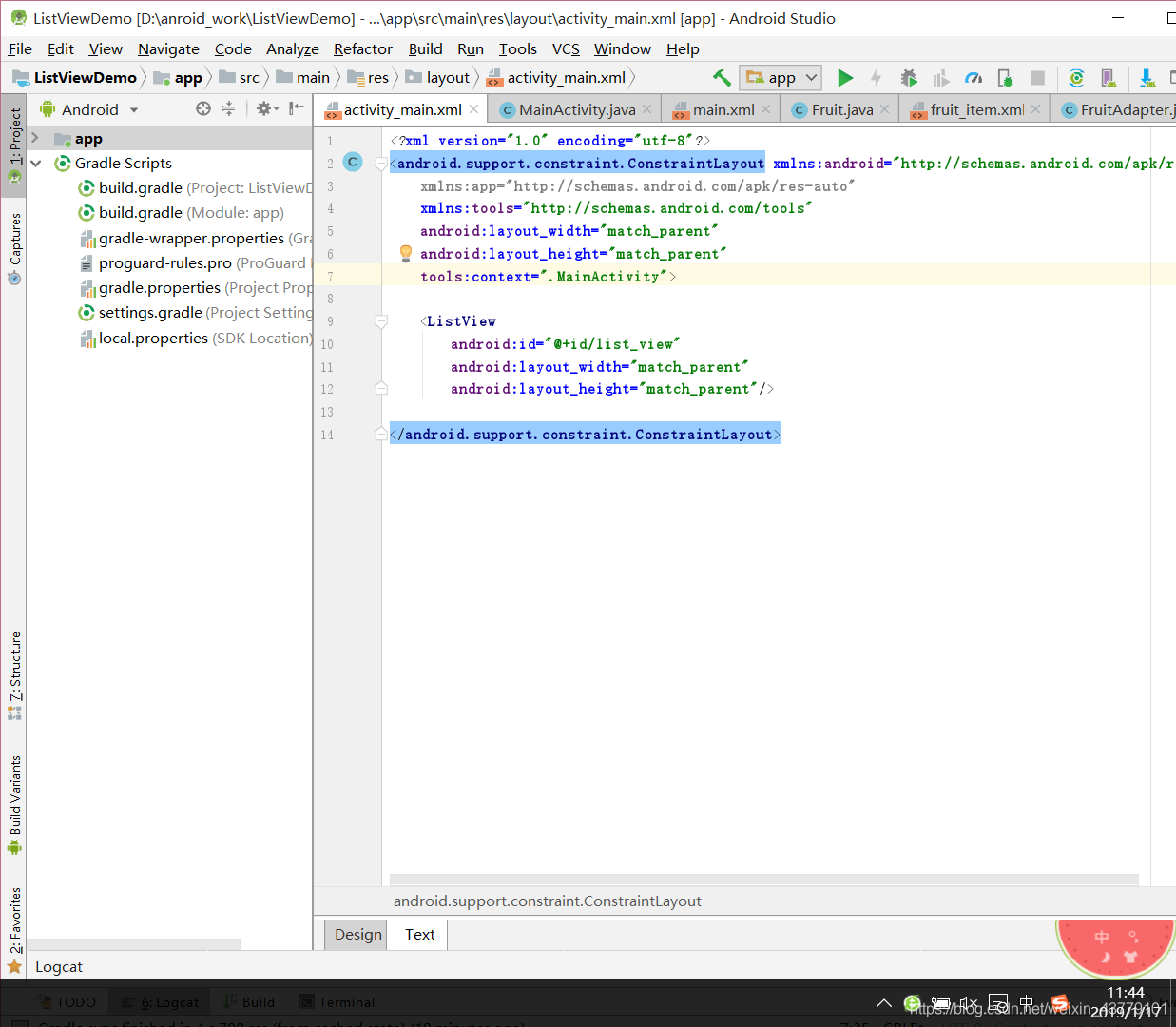The width and height of the screenshot is (1176, 1027).
Task: Open settings.gradle file
Action: [x=195, y=313]
